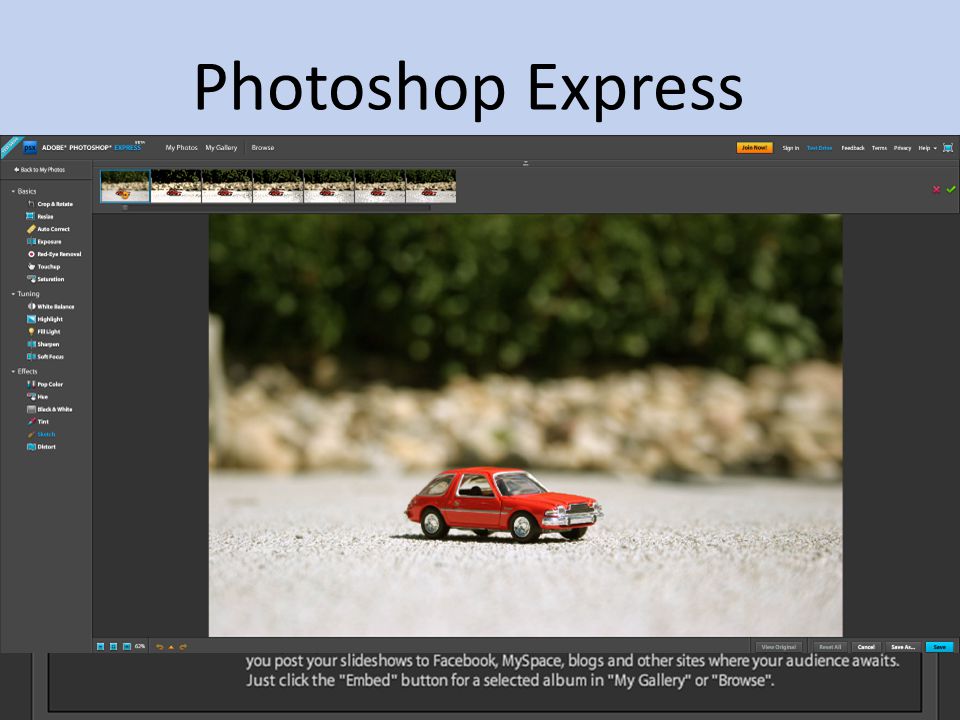
Task: Open the Help dropdown menu
Action: (927, 148)
